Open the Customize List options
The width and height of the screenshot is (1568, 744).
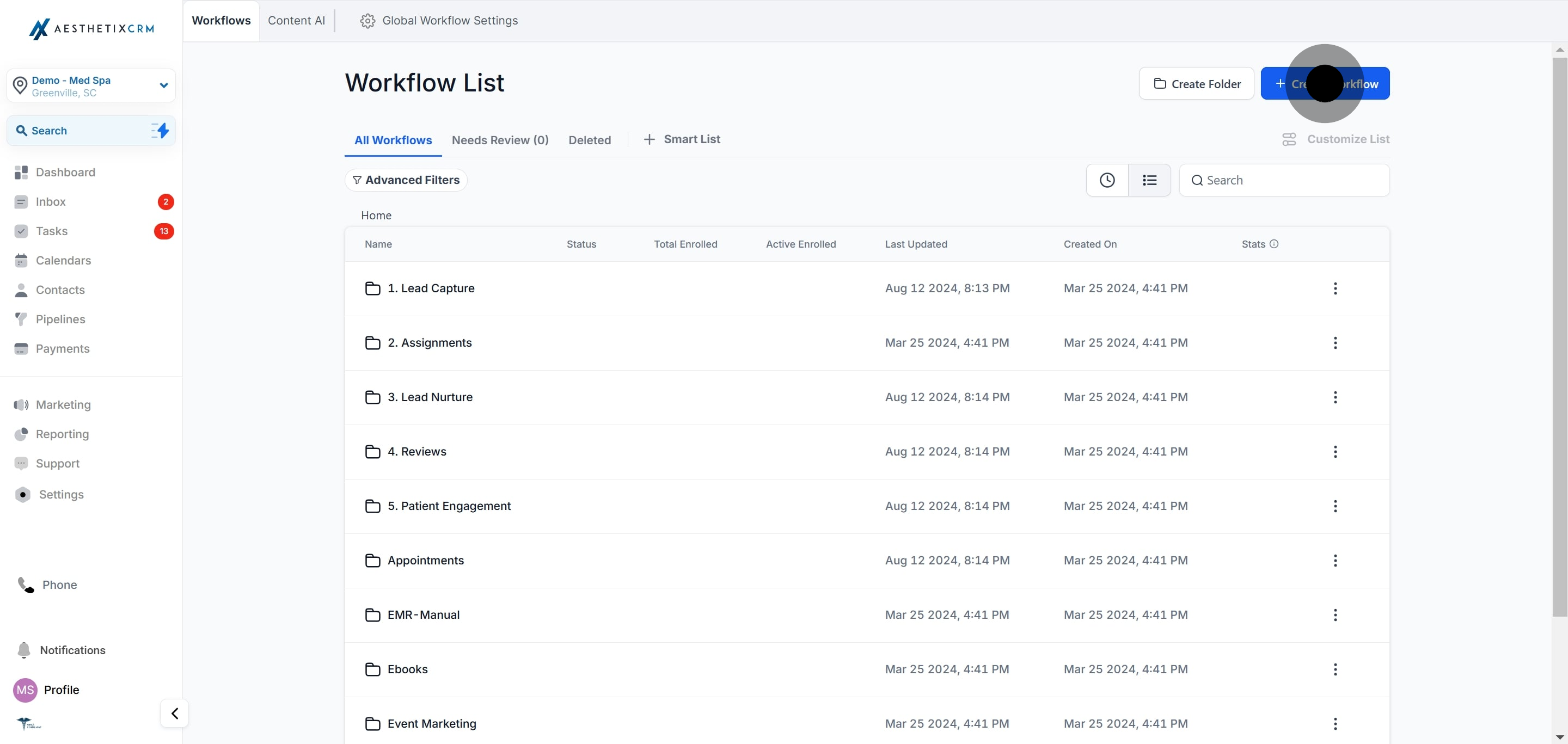point(1336,139)
